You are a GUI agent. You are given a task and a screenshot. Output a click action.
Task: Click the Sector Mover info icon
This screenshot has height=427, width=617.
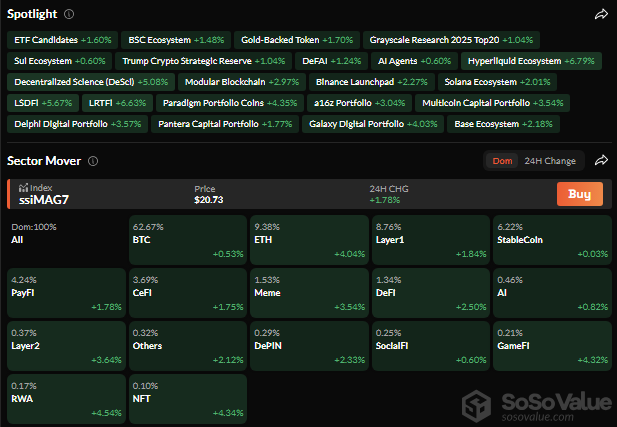click(x=93, y=161)
